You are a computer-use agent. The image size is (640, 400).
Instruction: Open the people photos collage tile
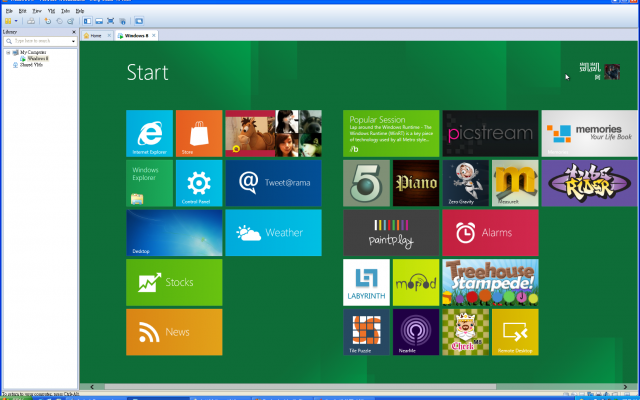tap(273, 133)
